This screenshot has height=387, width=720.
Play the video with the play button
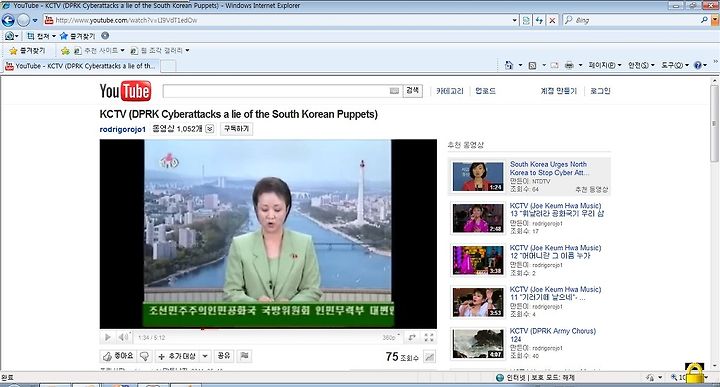point(107,337)
